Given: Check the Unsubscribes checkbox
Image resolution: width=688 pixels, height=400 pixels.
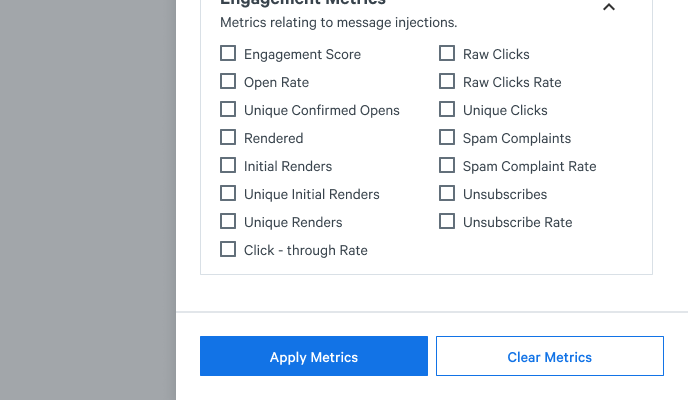Looking at the screenshot, I should coord(447,194).
